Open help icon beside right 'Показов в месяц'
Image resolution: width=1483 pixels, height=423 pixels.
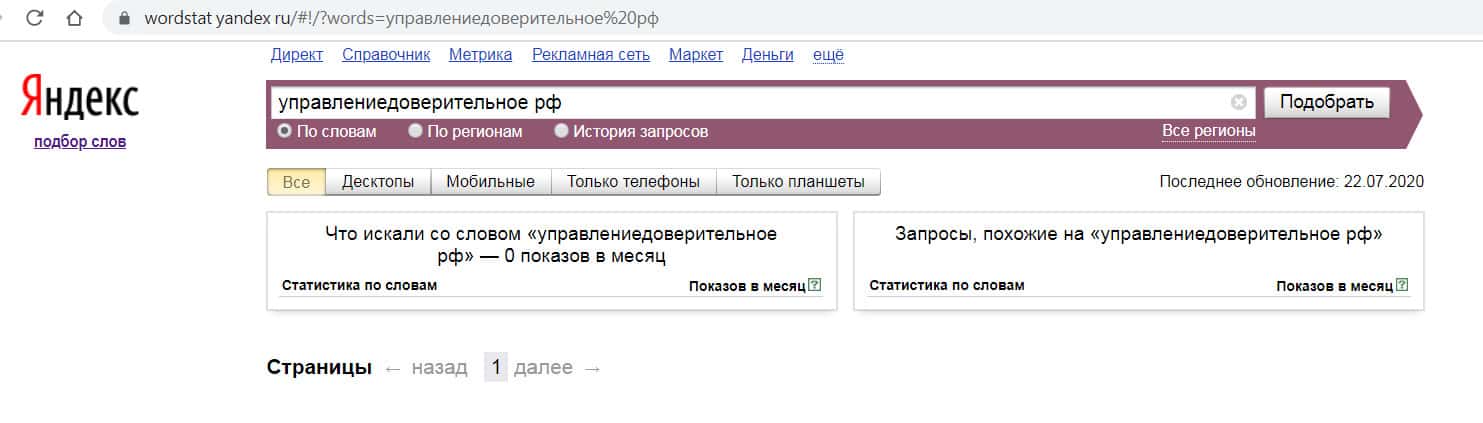coord(1402,285)
